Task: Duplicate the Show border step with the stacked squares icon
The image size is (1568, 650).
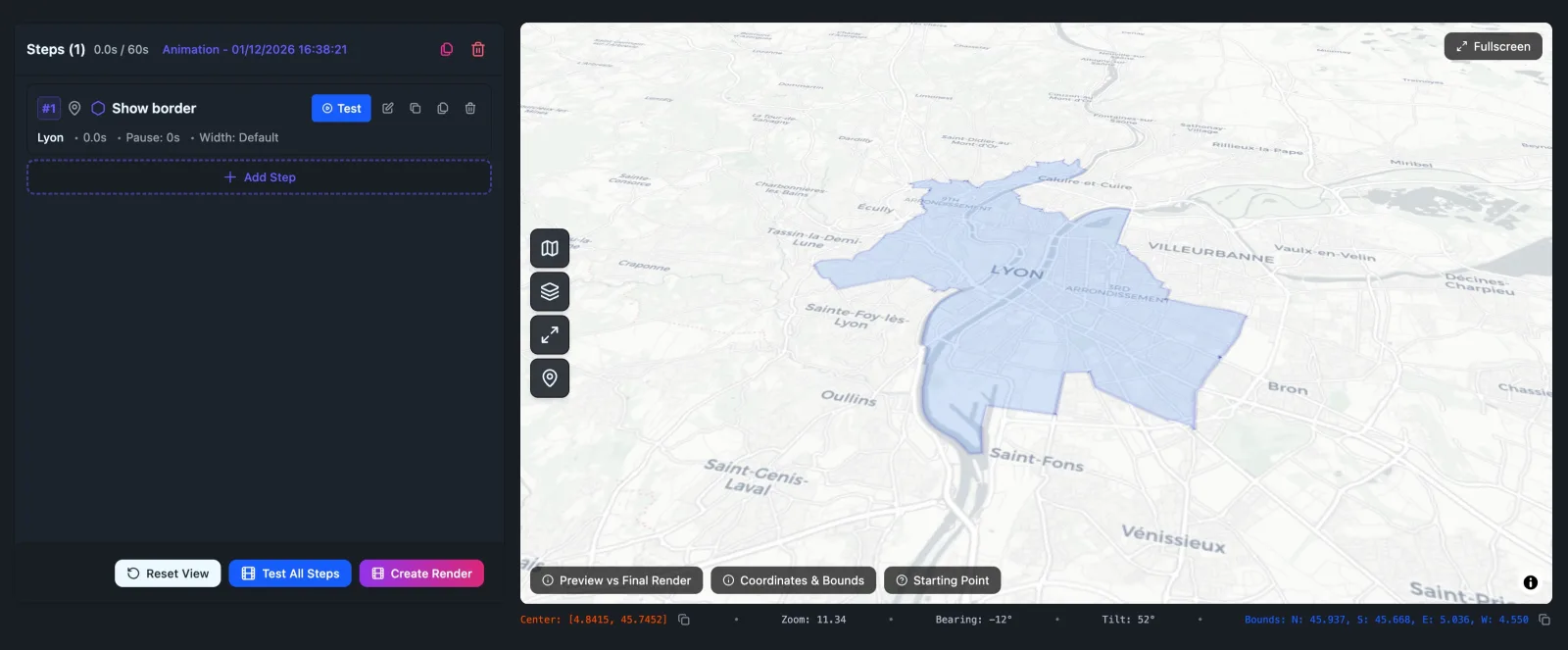Action: (416, 108)
